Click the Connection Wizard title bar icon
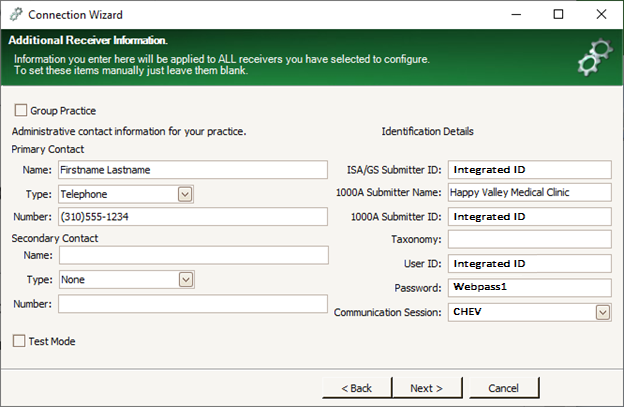This screenshot has height=407, width=624. 16,14
